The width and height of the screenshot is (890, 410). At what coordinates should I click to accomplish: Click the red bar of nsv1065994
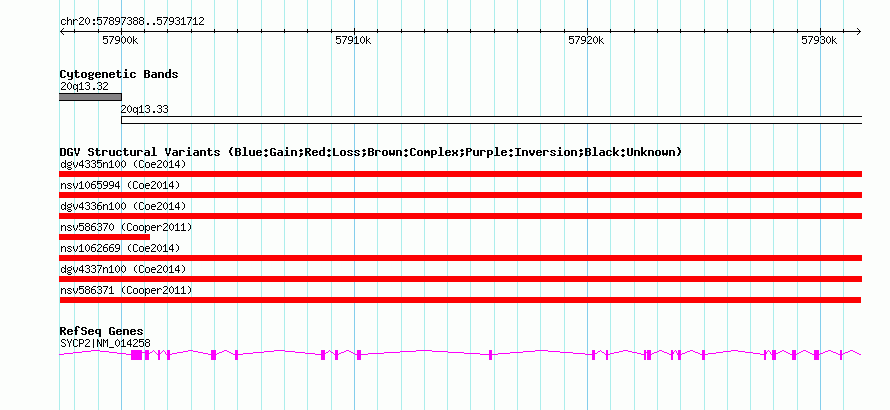pyautogui.click(x=461, y=195)
